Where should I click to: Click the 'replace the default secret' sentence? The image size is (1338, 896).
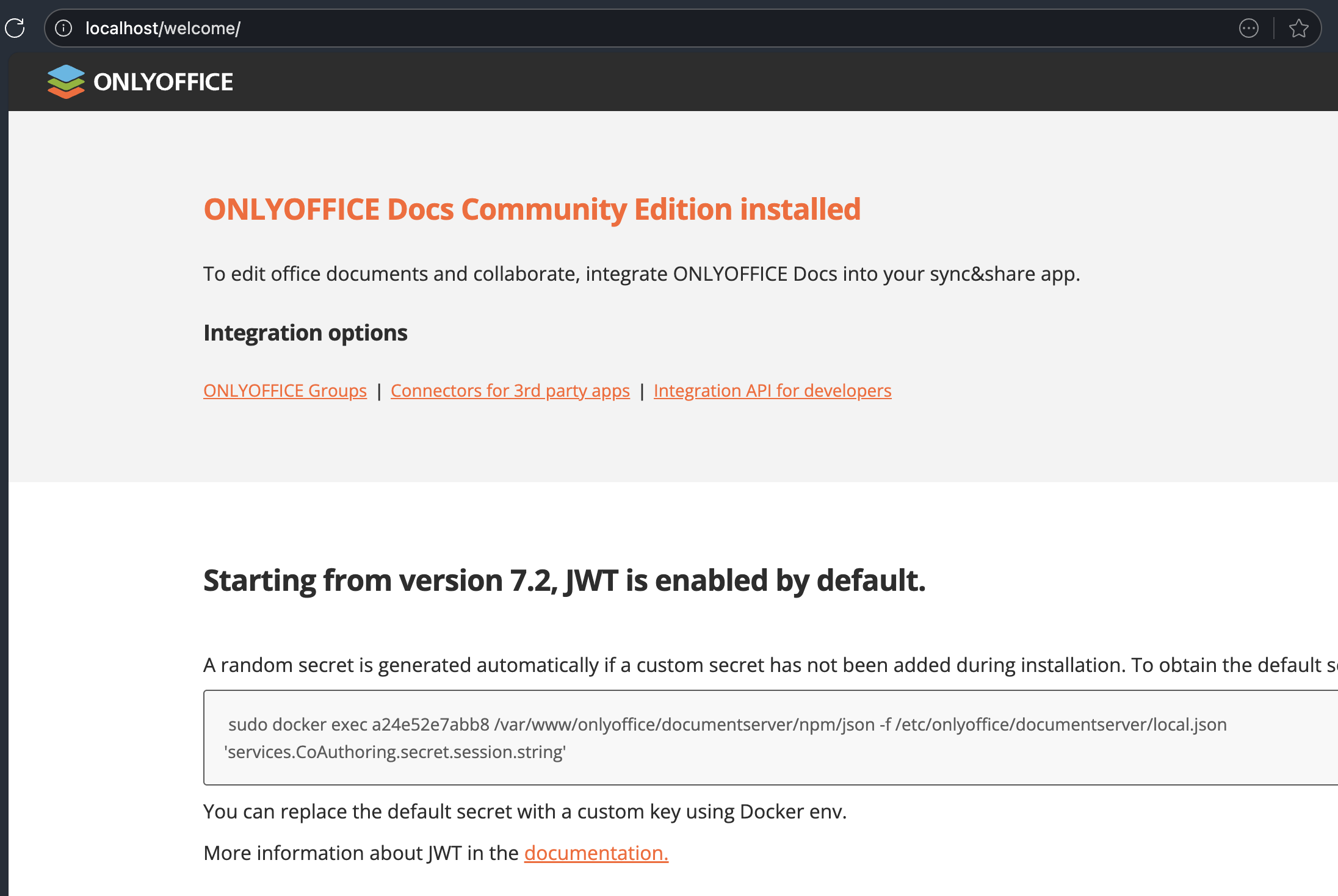(x=525, y=811)
